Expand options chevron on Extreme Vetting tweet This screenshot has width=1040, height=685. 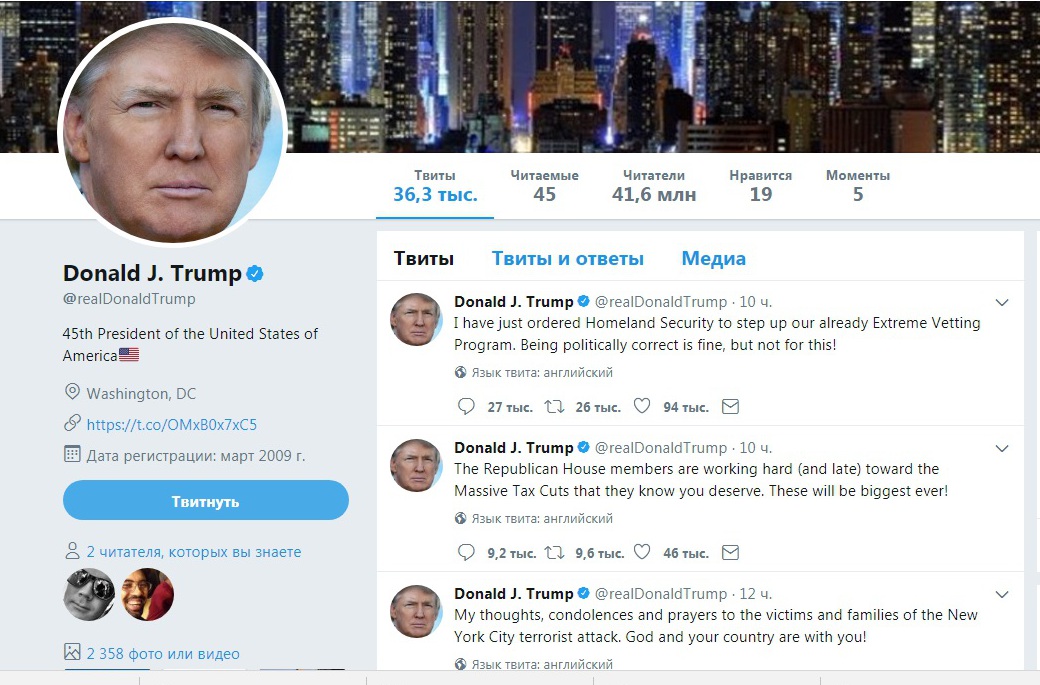point(1002,302)
